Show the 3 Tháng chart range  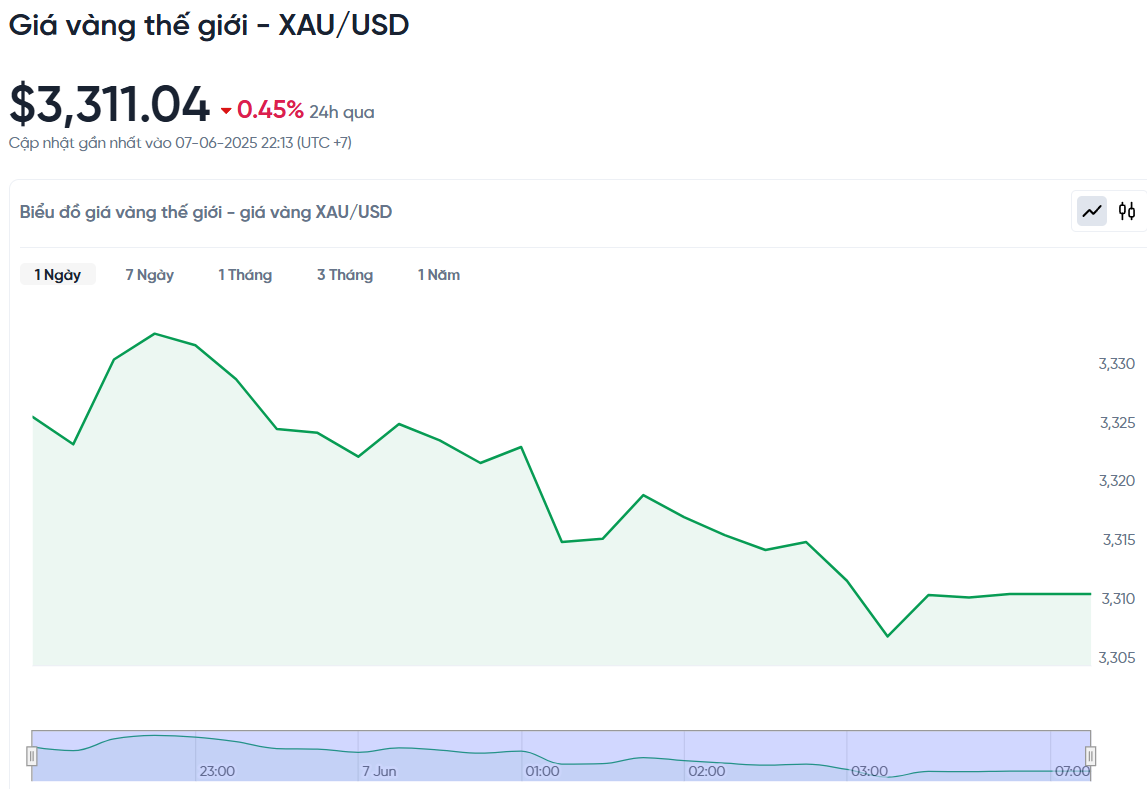pyautogui.click(x=345, y=275)
